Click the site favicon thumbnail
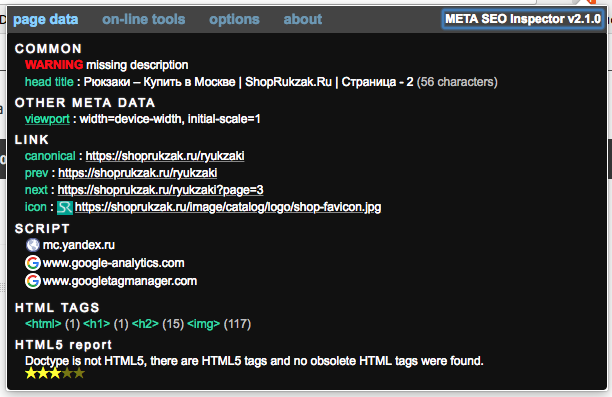 65,207
